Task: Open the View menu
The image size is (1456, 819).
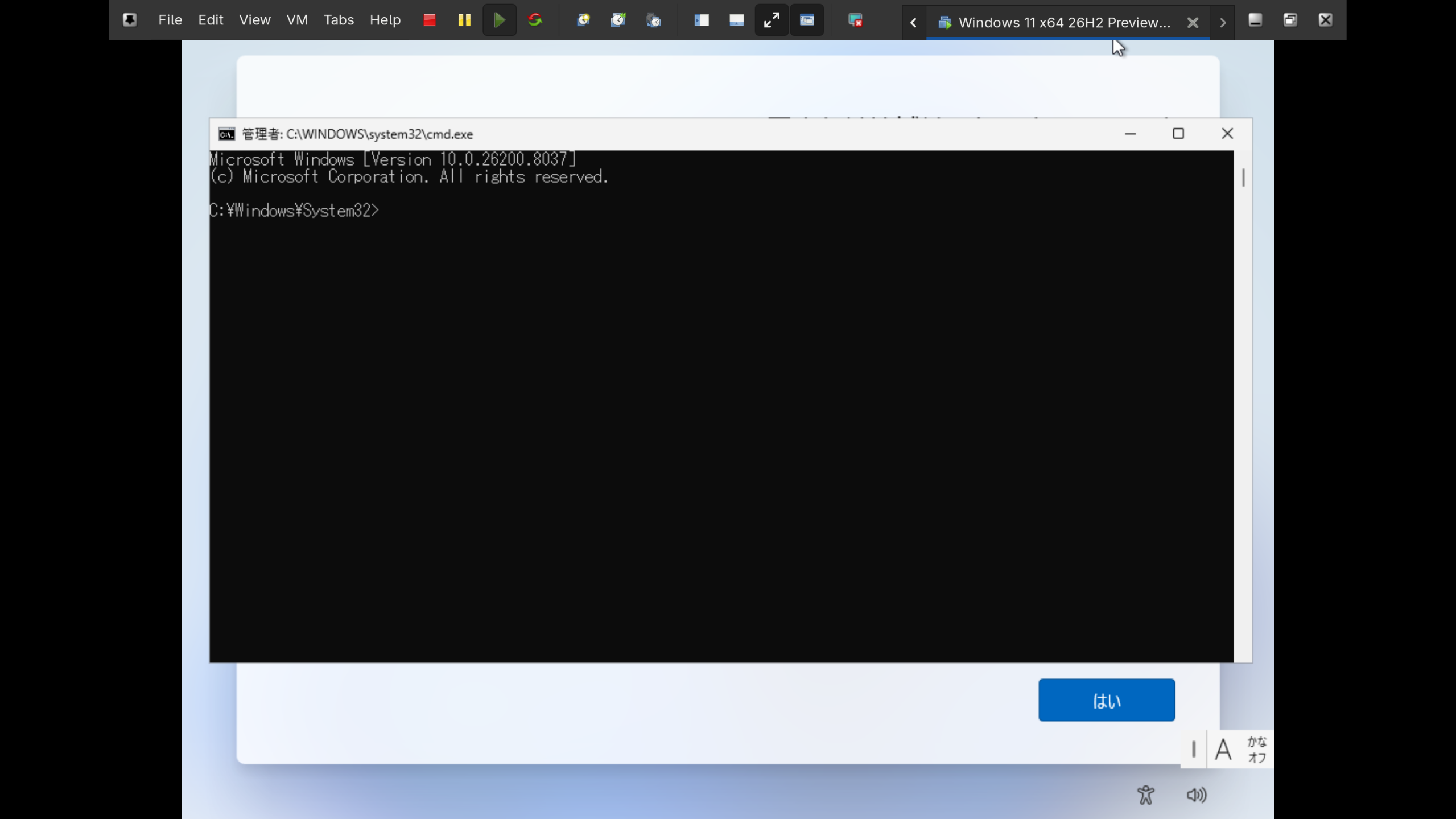Action: click(254, 20)
